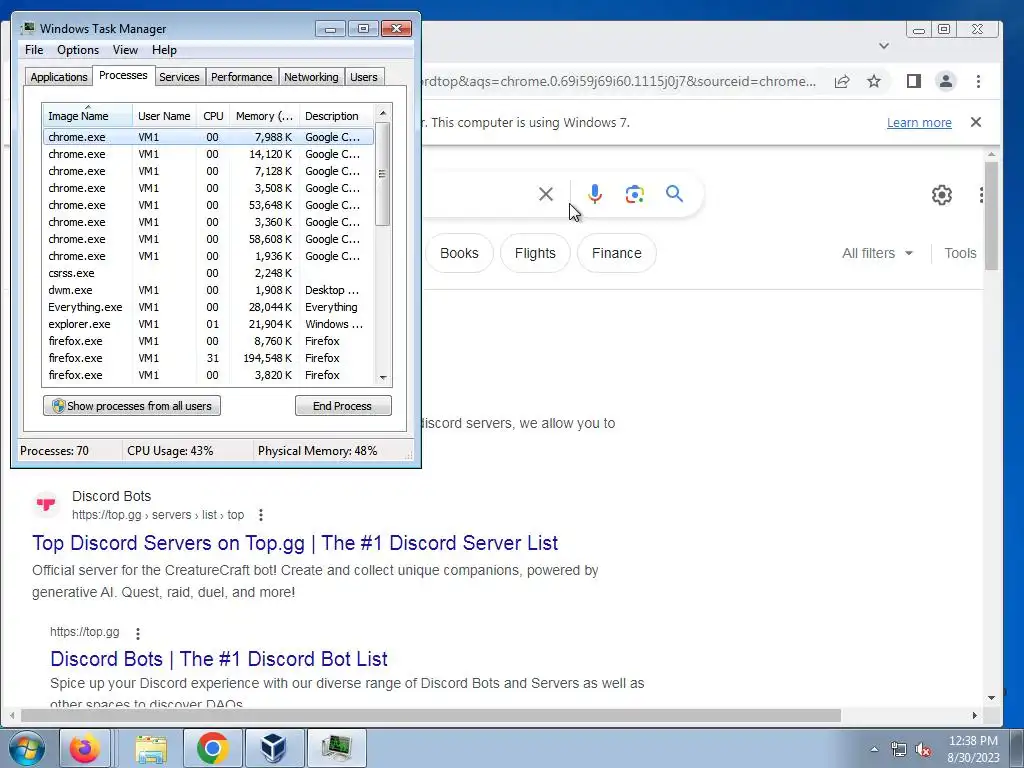Click process list scroll down arrow

pyautogui.click(x=383, y=377)
